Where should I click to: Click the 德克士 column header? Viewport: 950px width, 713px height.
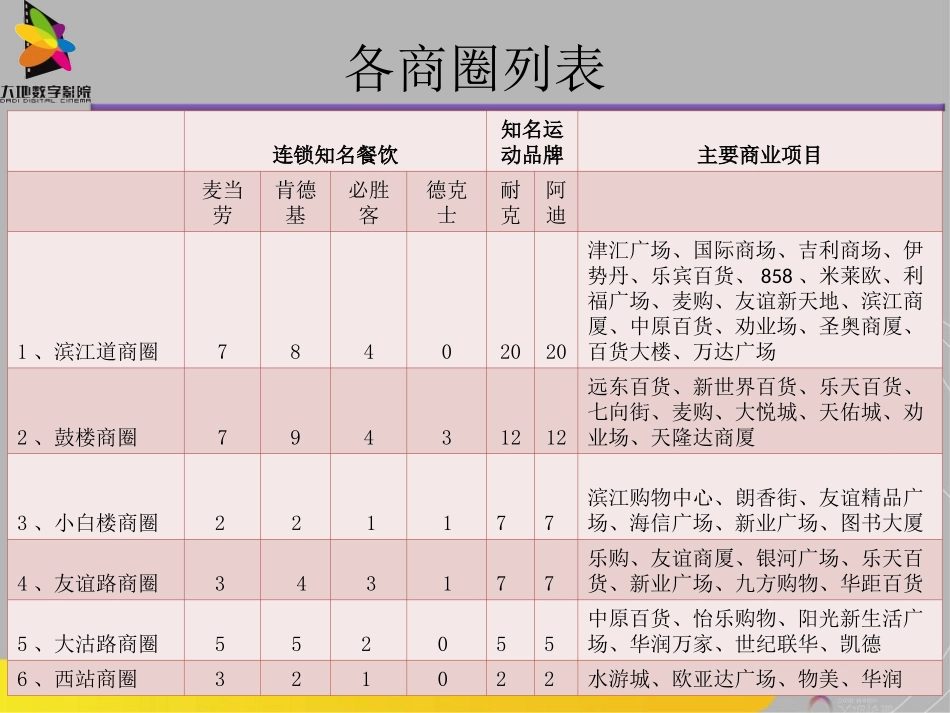[447, 202]
